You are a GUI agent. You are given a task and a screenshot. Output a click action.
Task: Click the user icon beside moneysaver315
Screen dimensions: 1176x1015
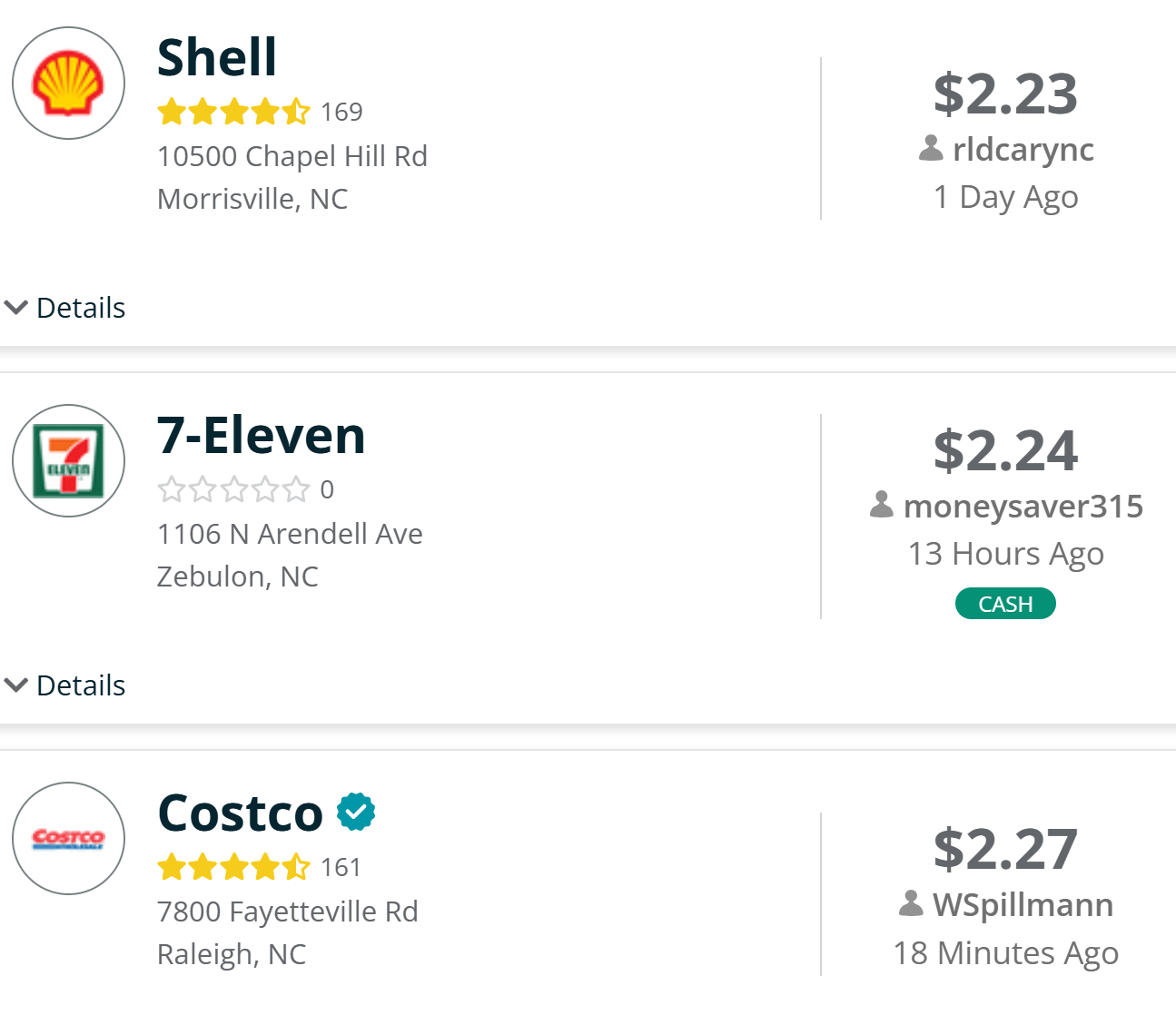[882, 506]
